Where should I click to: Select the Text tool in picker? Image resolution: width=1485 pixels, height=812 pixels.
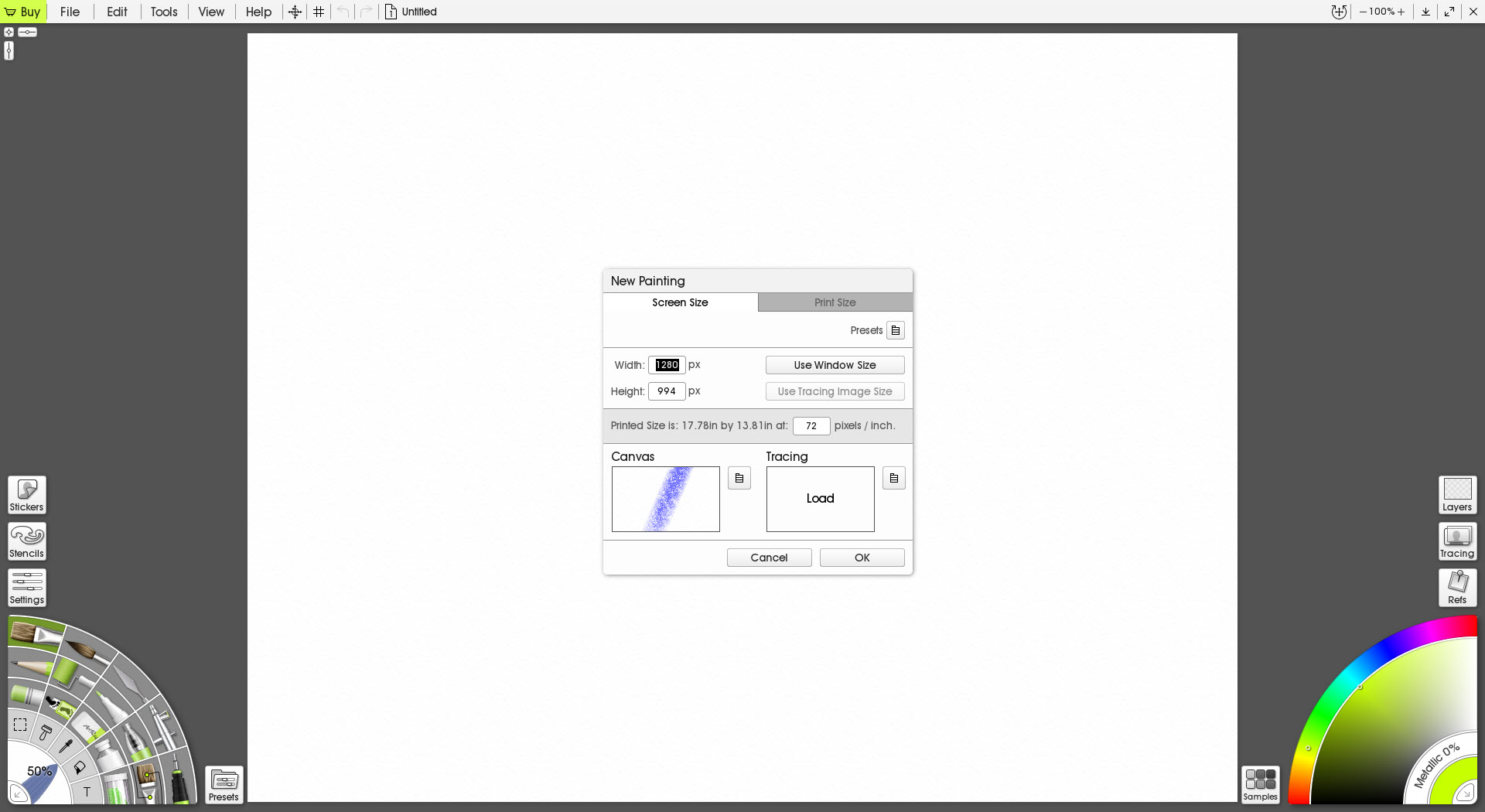pyautogui.click(x=87, y=792)
